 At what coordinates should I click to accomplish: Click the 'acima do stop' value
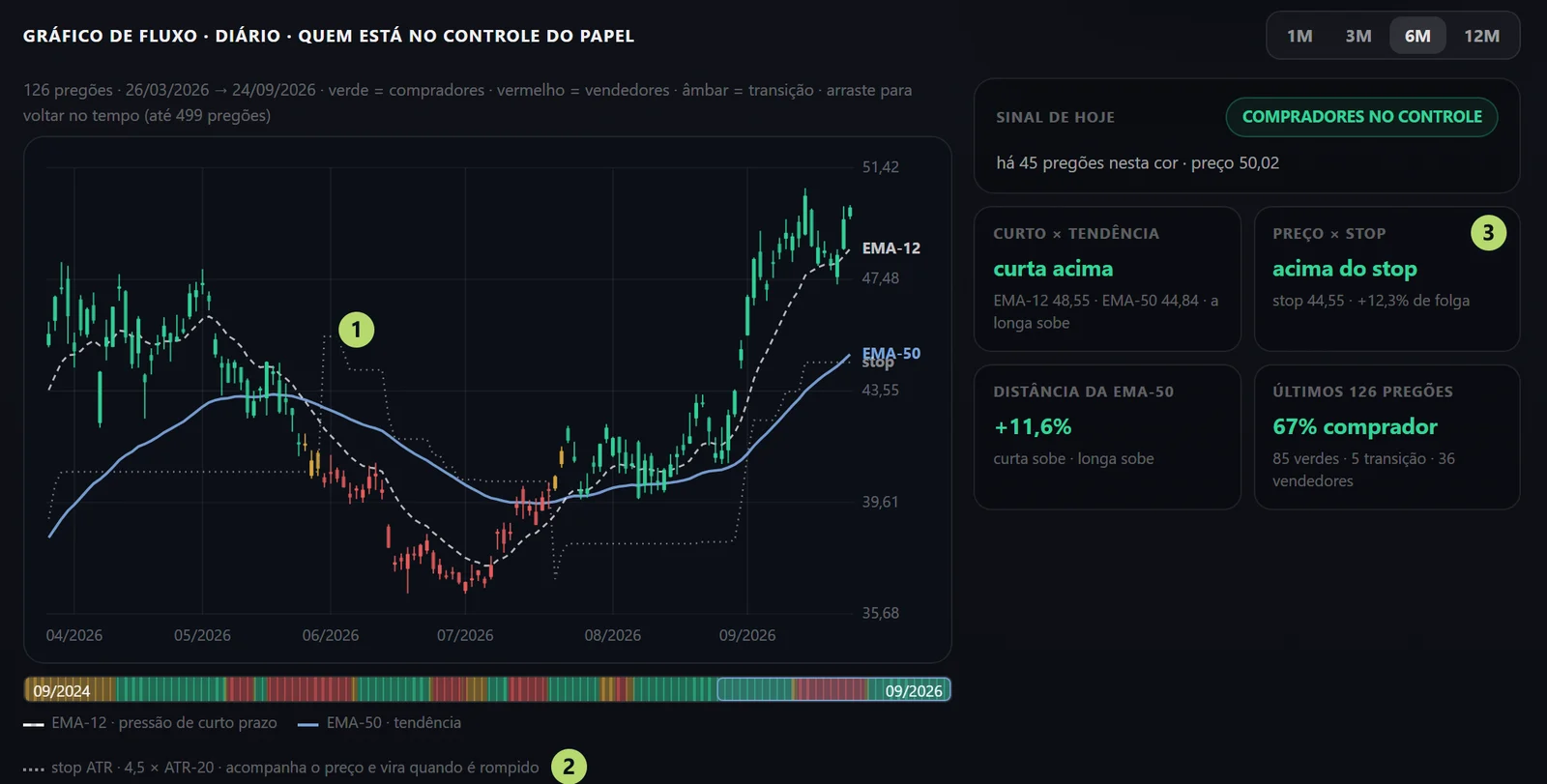tap(1344, 269)
